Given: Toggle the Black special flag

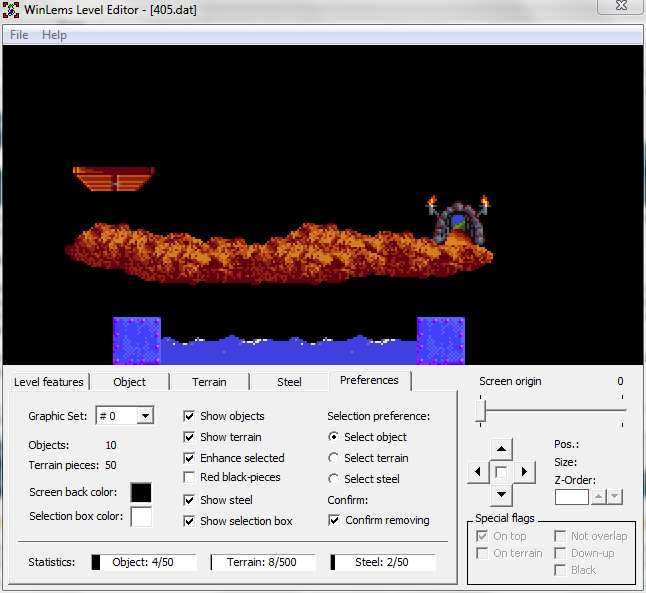Looking at the screenshot, I should (x=559, y=570).
